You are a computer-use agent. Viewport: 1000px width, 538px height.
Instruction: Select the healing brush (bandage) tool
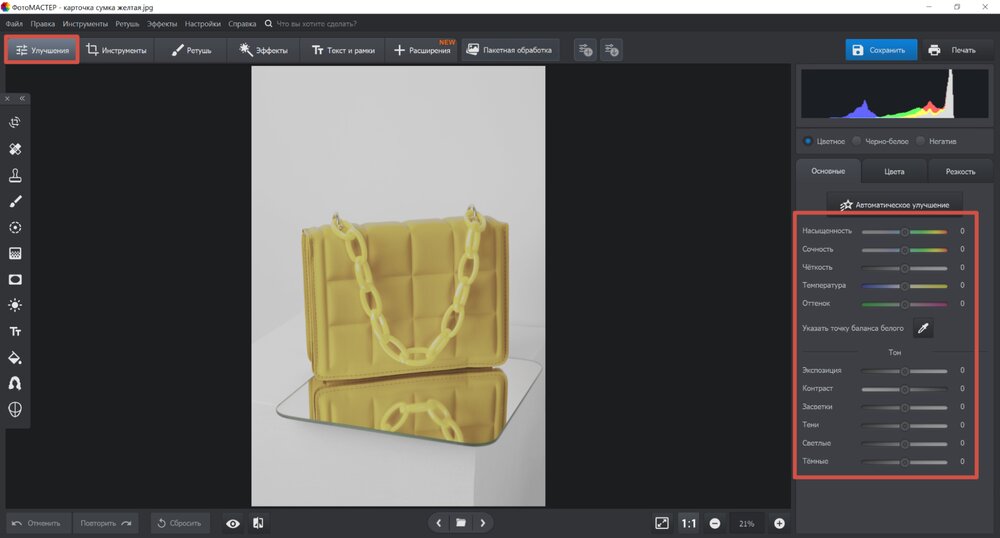coord(15,149)
